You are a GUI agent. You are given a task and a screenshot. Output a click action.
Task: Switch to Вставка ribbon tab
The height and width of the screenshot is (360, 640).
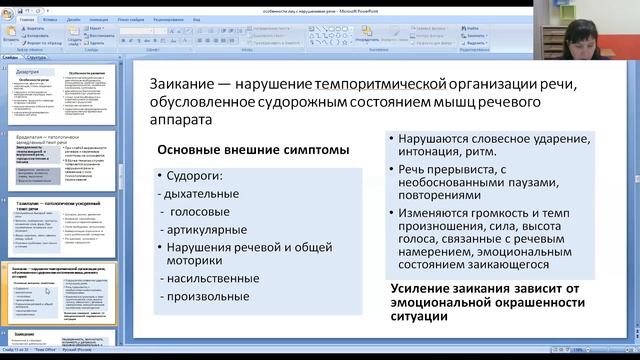tap(50, 20)
